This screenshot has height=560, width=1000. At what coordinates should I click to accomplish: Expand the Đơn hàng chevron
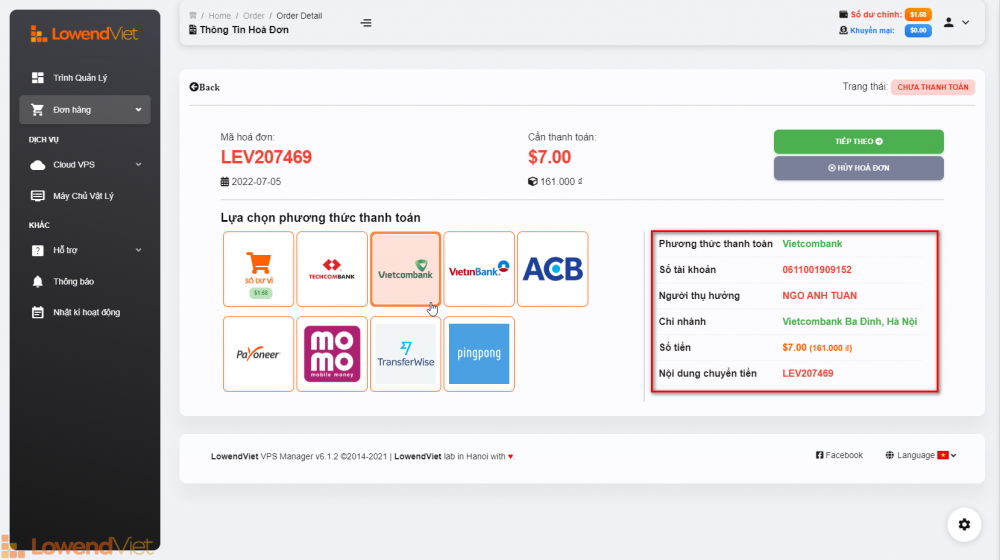tap(138, 110)
